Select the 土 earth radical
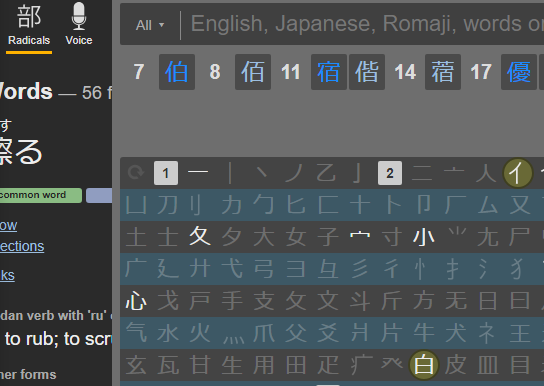The image size is (544, 386). (x=136, y=237)
